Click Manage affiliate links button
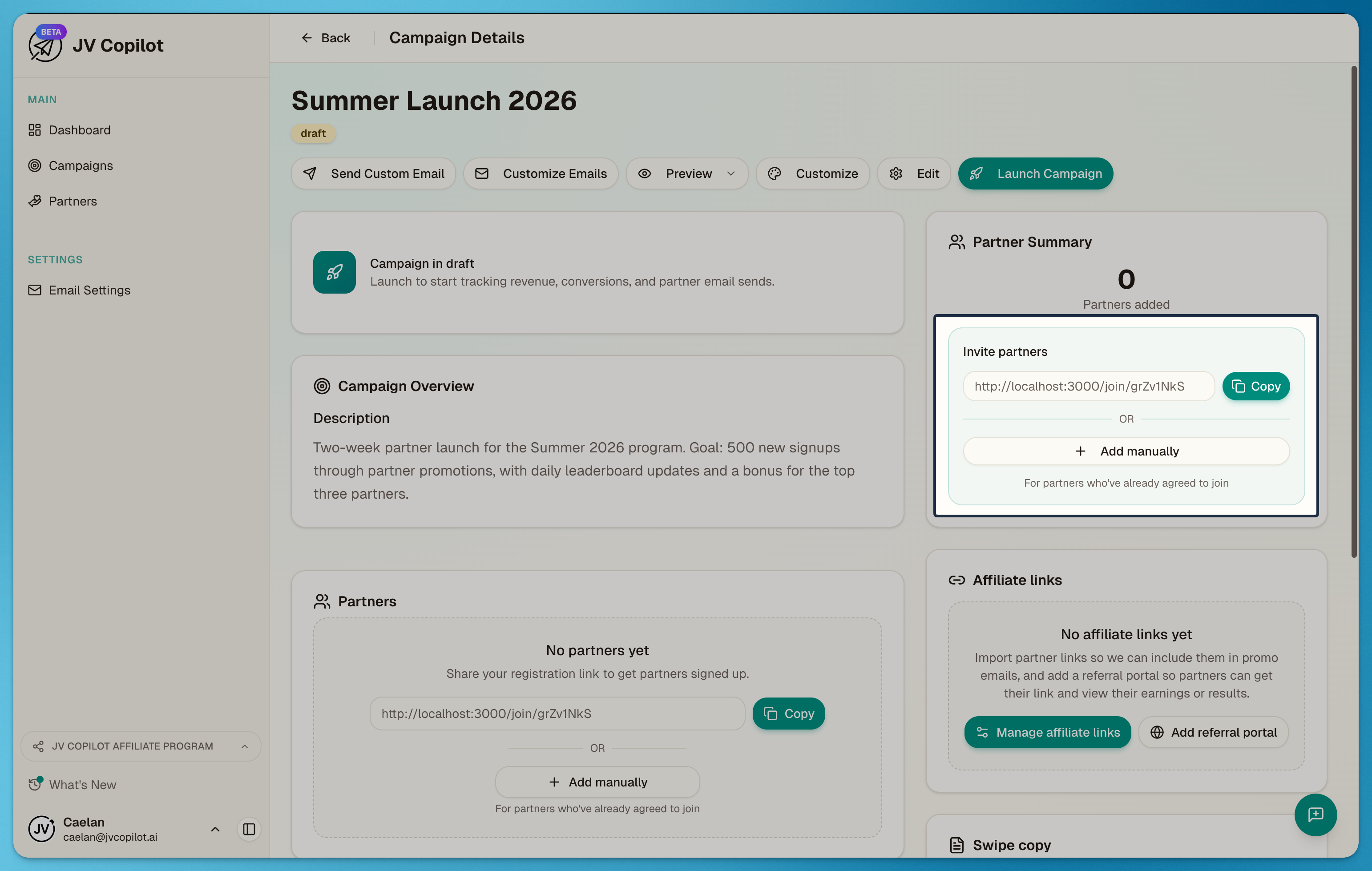Viewport: 1372px width, 871px height. [1047, 732]
